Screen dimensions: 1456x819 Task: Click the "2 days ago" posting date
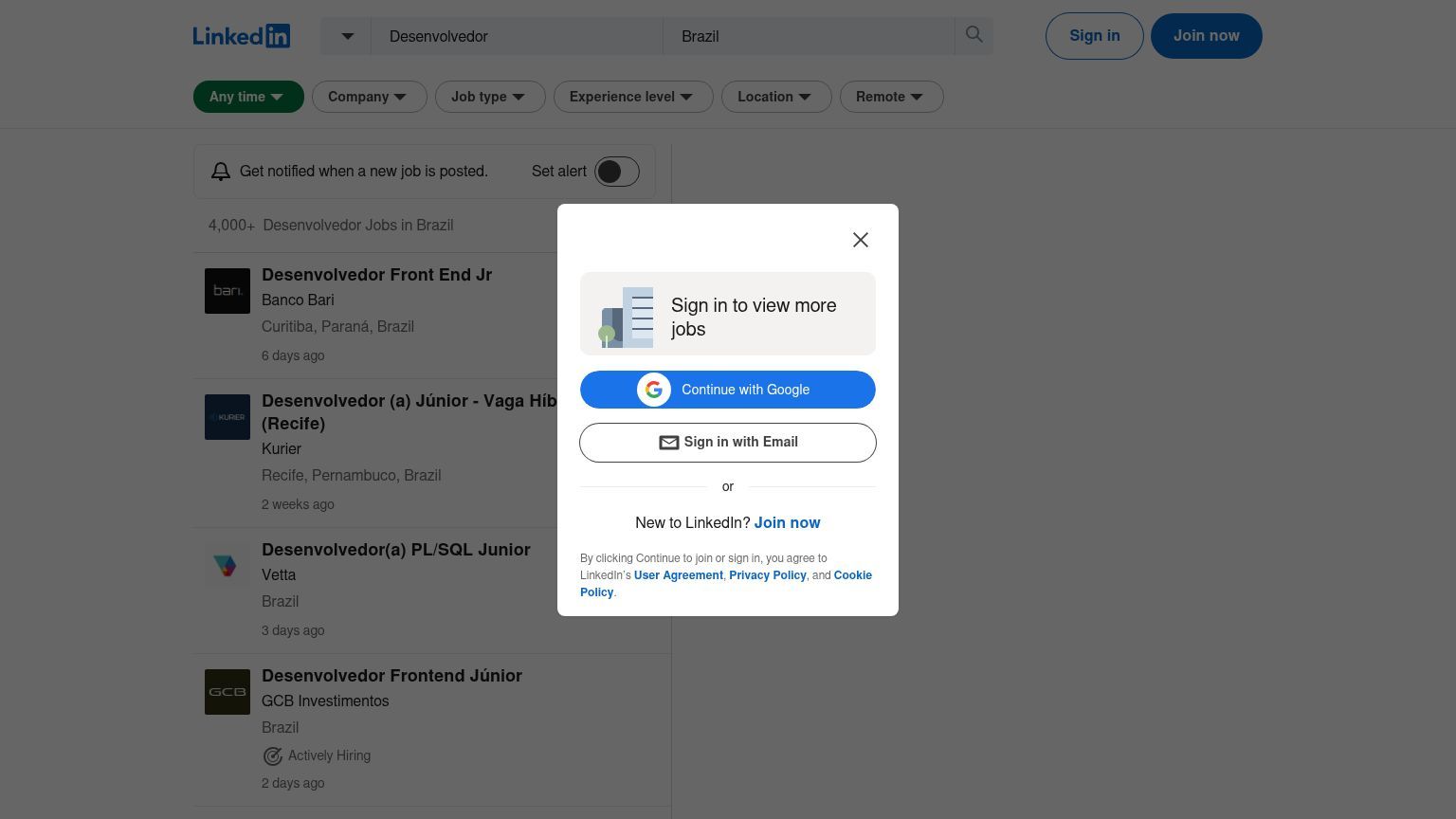click(293, 784)
